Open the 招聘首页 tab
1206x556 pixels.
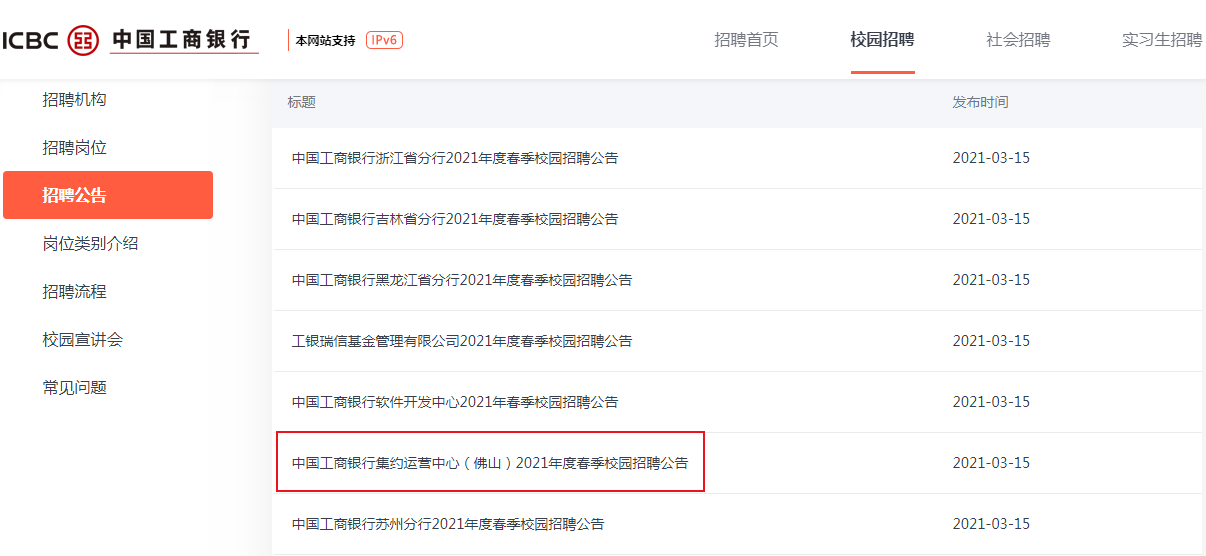coord(746,40)
